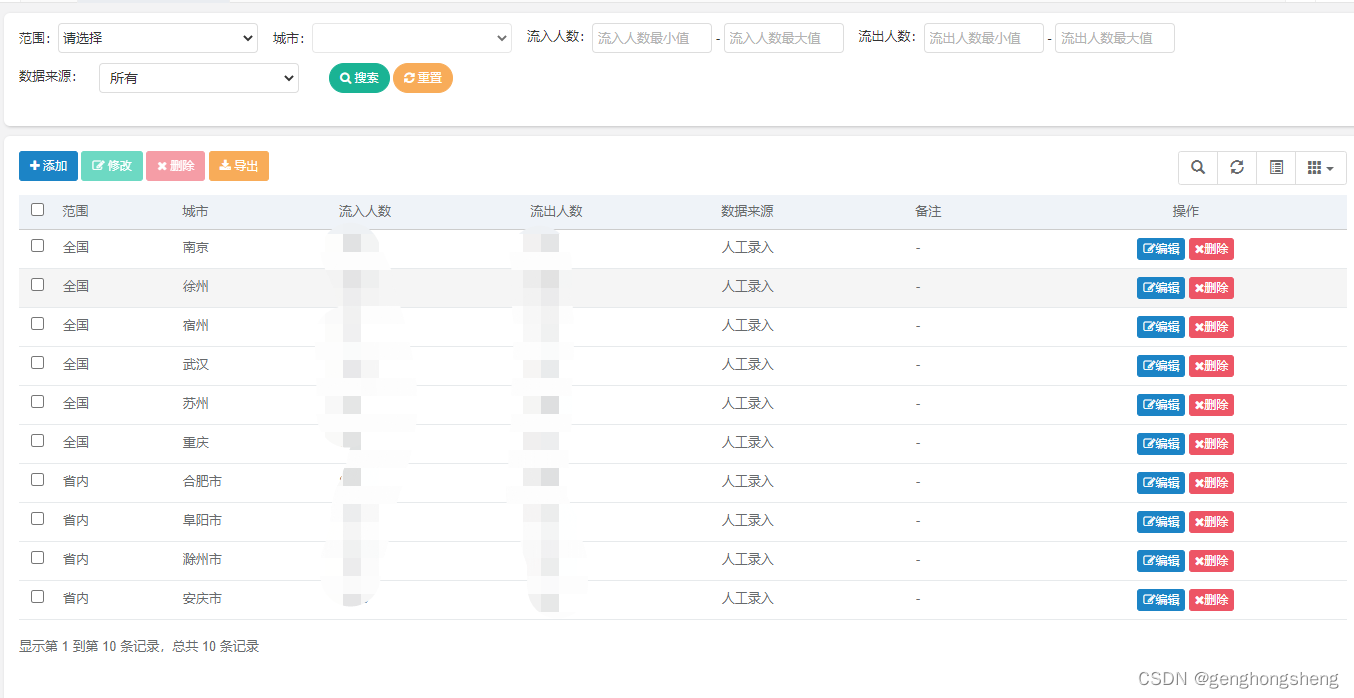Open the 范围 请选择 dropdown
This screenshot has width=1354, height=698.
pyautogui.click(x=157, y=37)
